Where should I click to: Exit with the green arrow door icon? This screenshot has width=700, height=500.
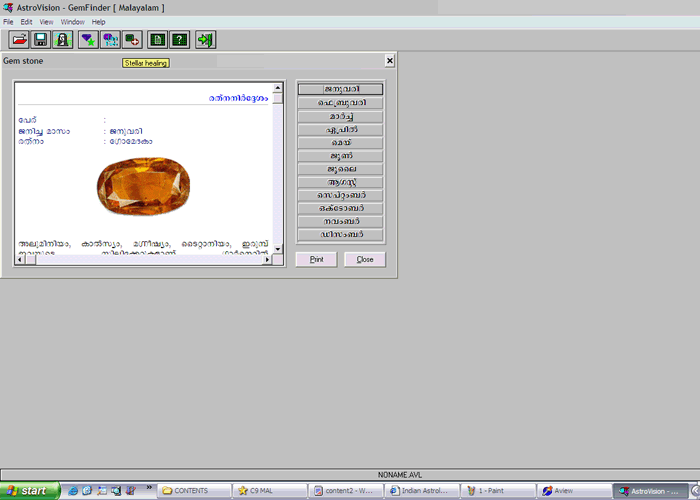[x=205, y=40]
